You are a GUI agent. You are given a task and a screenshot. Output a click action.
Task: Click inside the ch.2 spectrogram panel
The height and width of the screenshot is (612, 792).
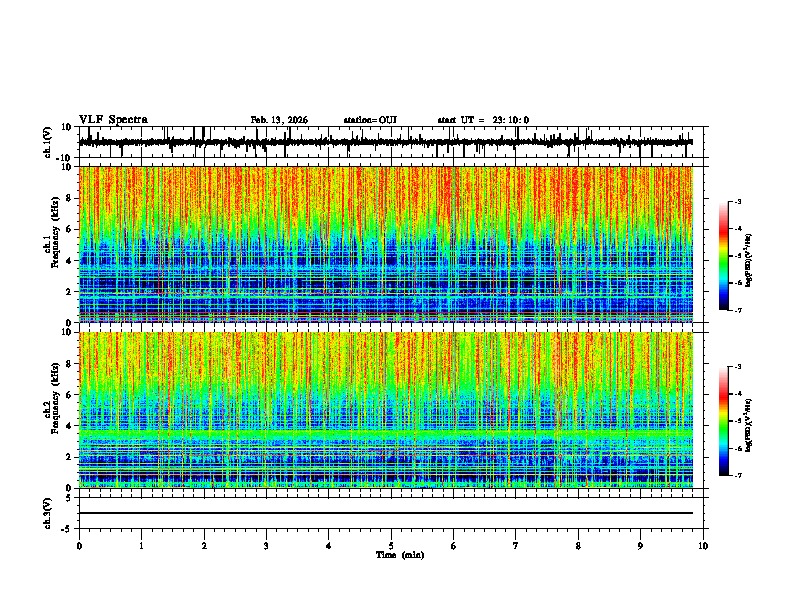click(386, 410)
